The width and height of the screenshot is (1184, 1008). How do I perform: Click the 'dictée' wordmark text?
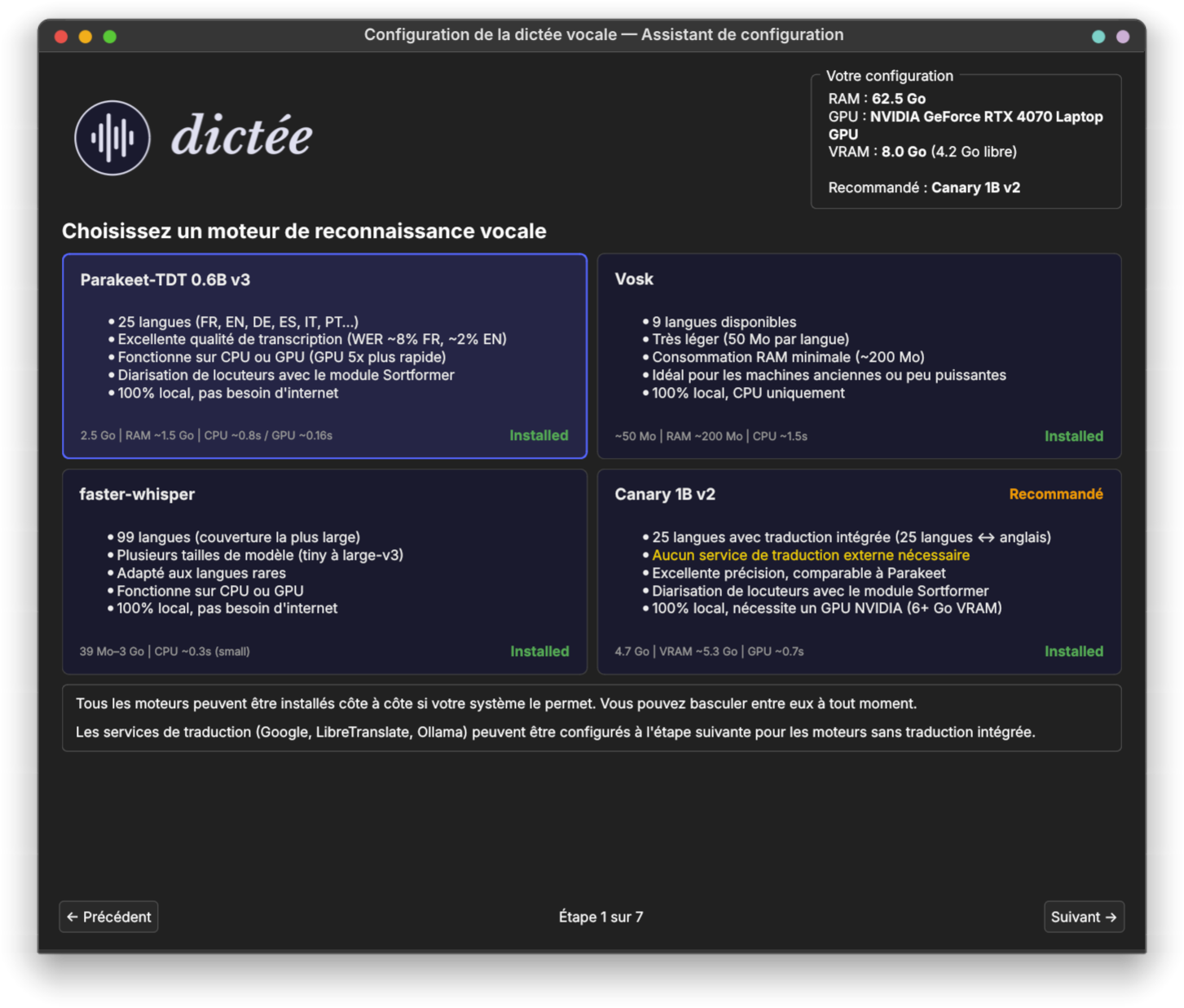coord(241,135)
